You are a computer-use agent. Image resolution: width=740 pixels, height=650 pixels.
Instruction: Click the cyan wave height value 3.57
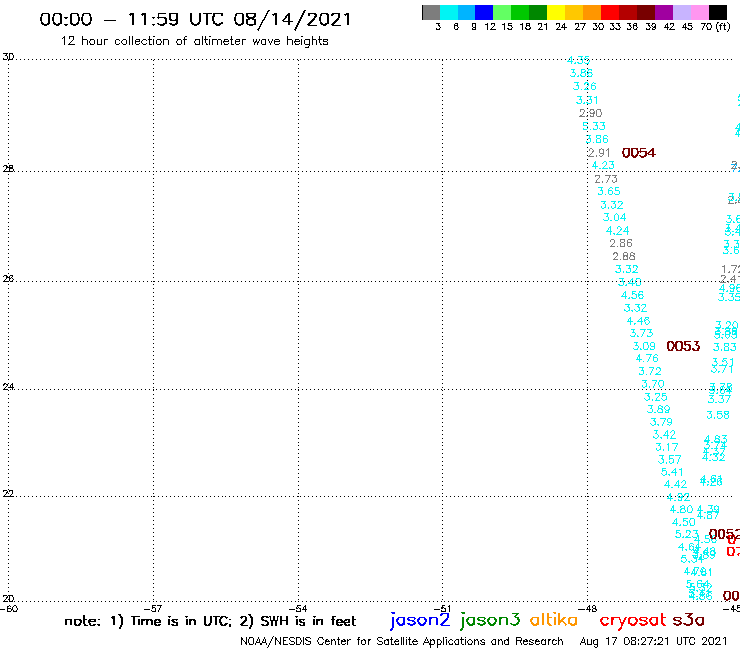[670, 459]
